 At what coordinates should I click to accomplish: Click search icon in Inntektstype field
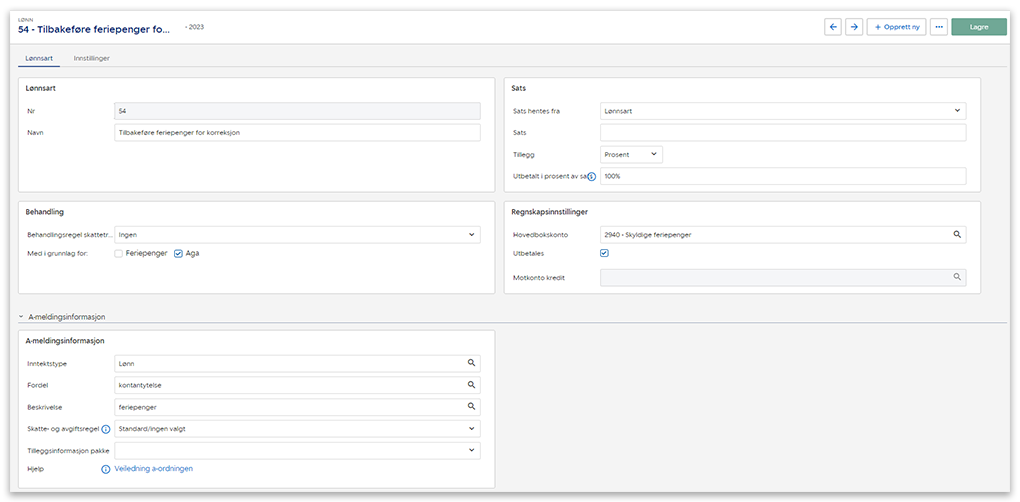[x=471, y=364]
